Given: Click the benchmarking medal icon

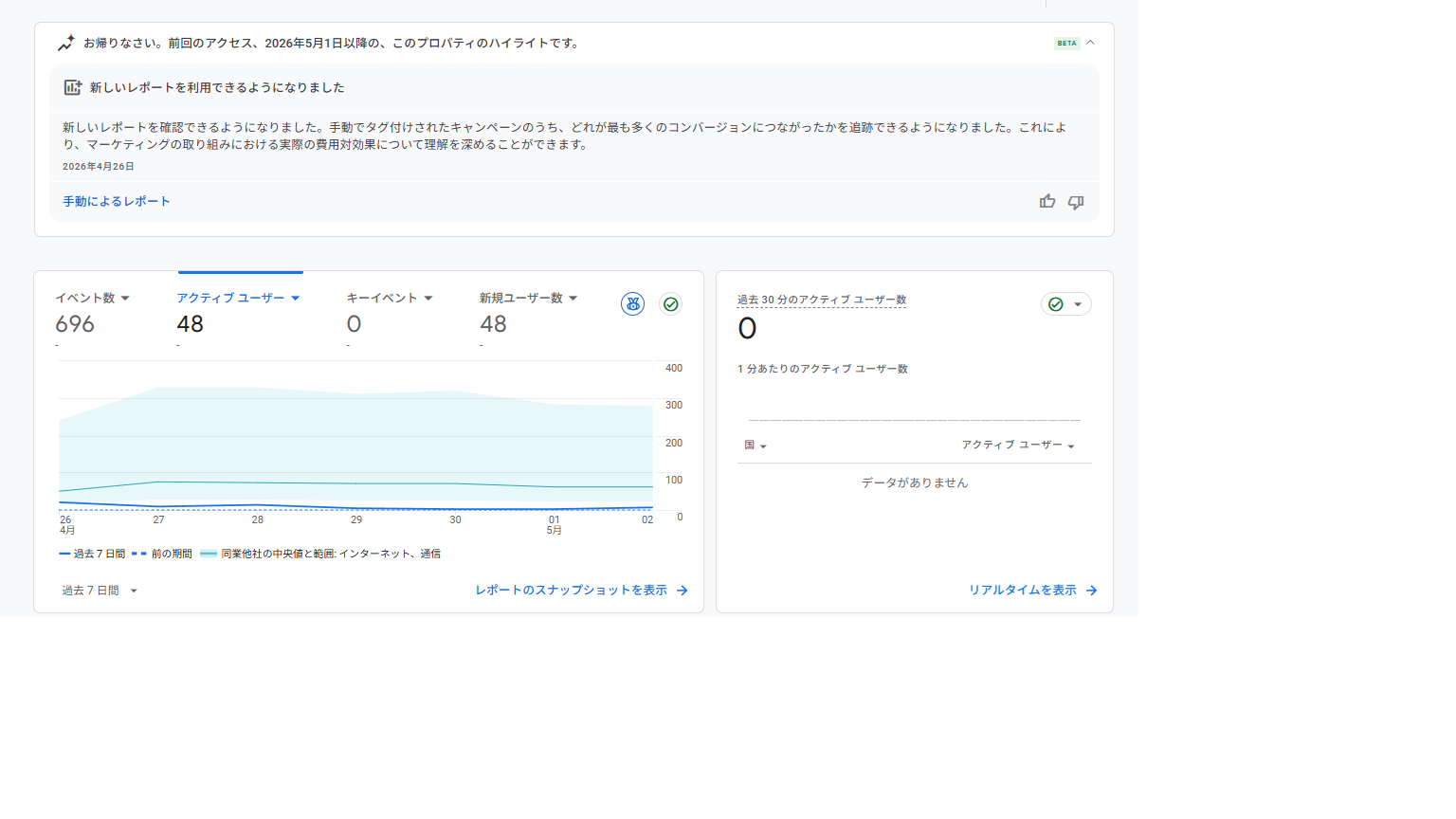Looking at the screenshot, I should [x=632, y=303].
